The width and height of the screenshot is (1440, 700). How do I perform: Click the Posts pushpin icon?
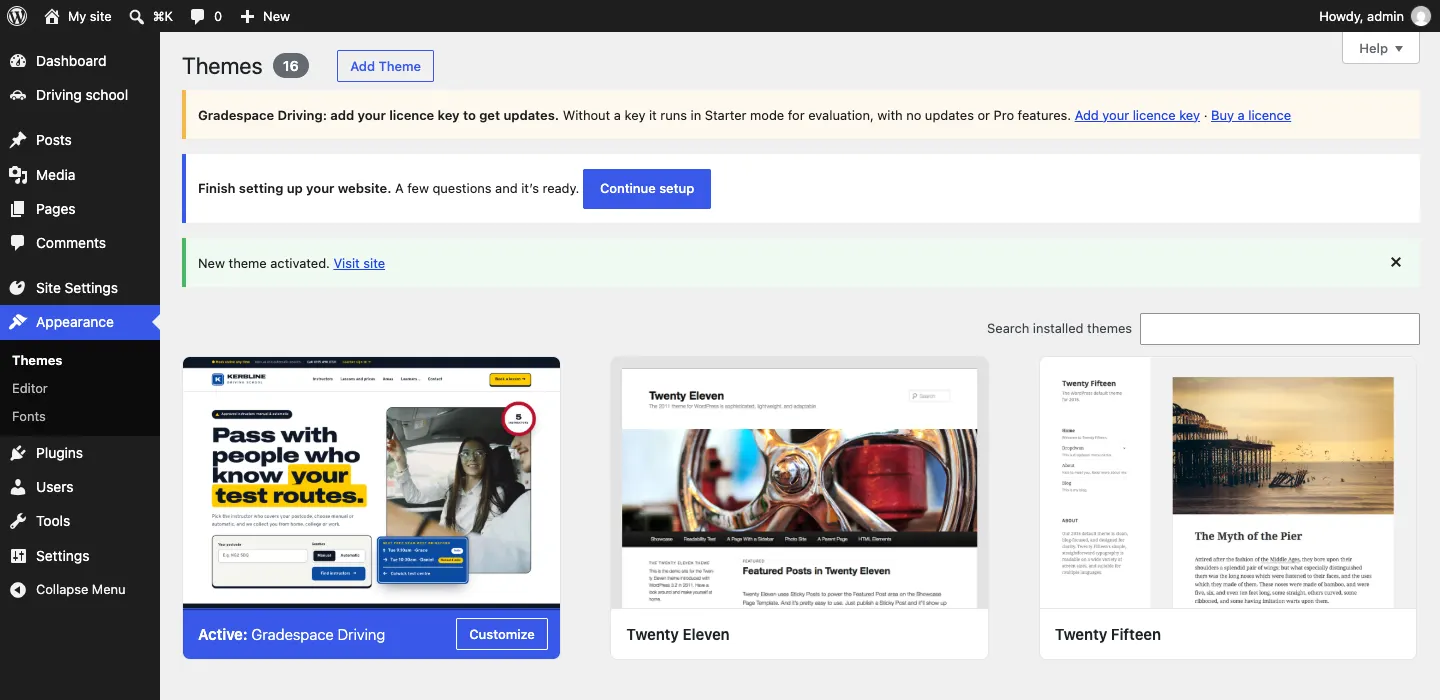pyautogui.click(x=18, y=140)
